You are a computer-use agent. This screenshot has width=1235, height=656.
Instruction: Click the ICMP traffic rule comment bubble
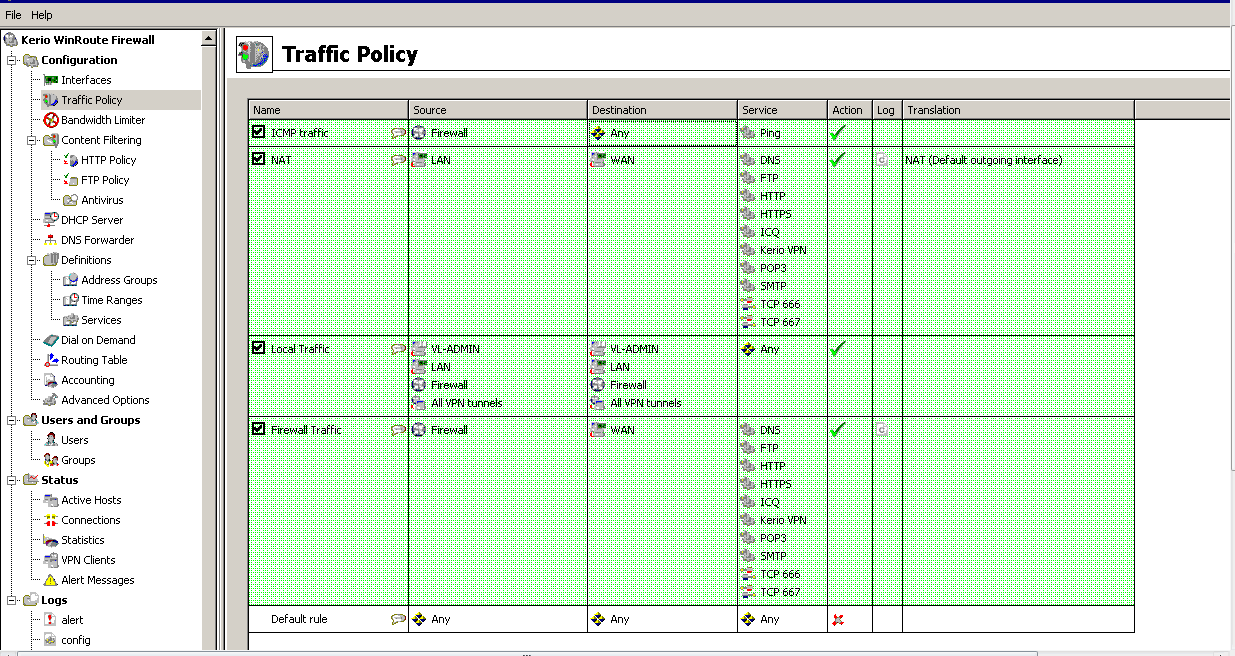[x=398, y=133]
